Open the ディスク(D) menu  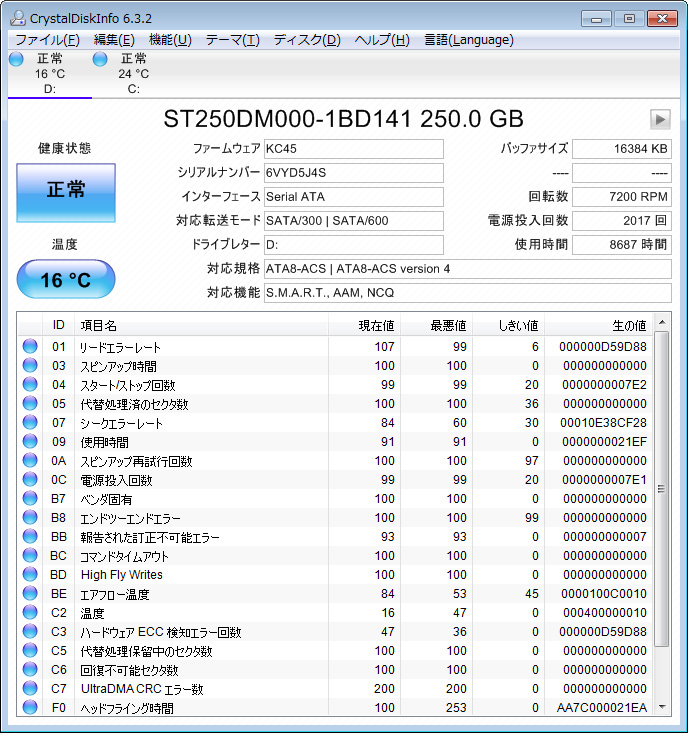coord(307,40)
